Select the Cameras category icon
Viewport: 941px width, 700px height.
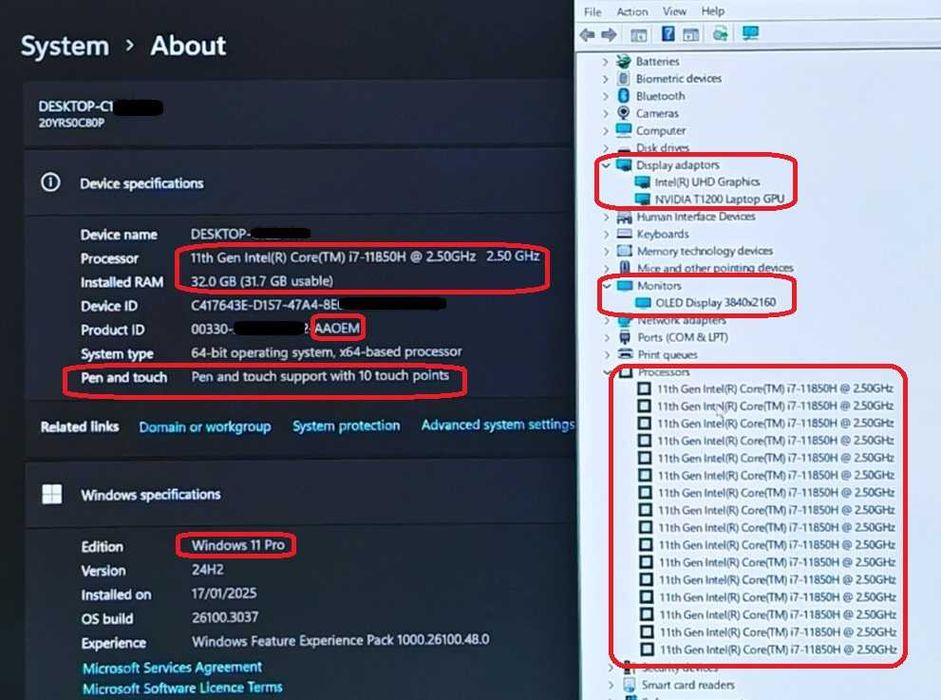click(624, 113)
